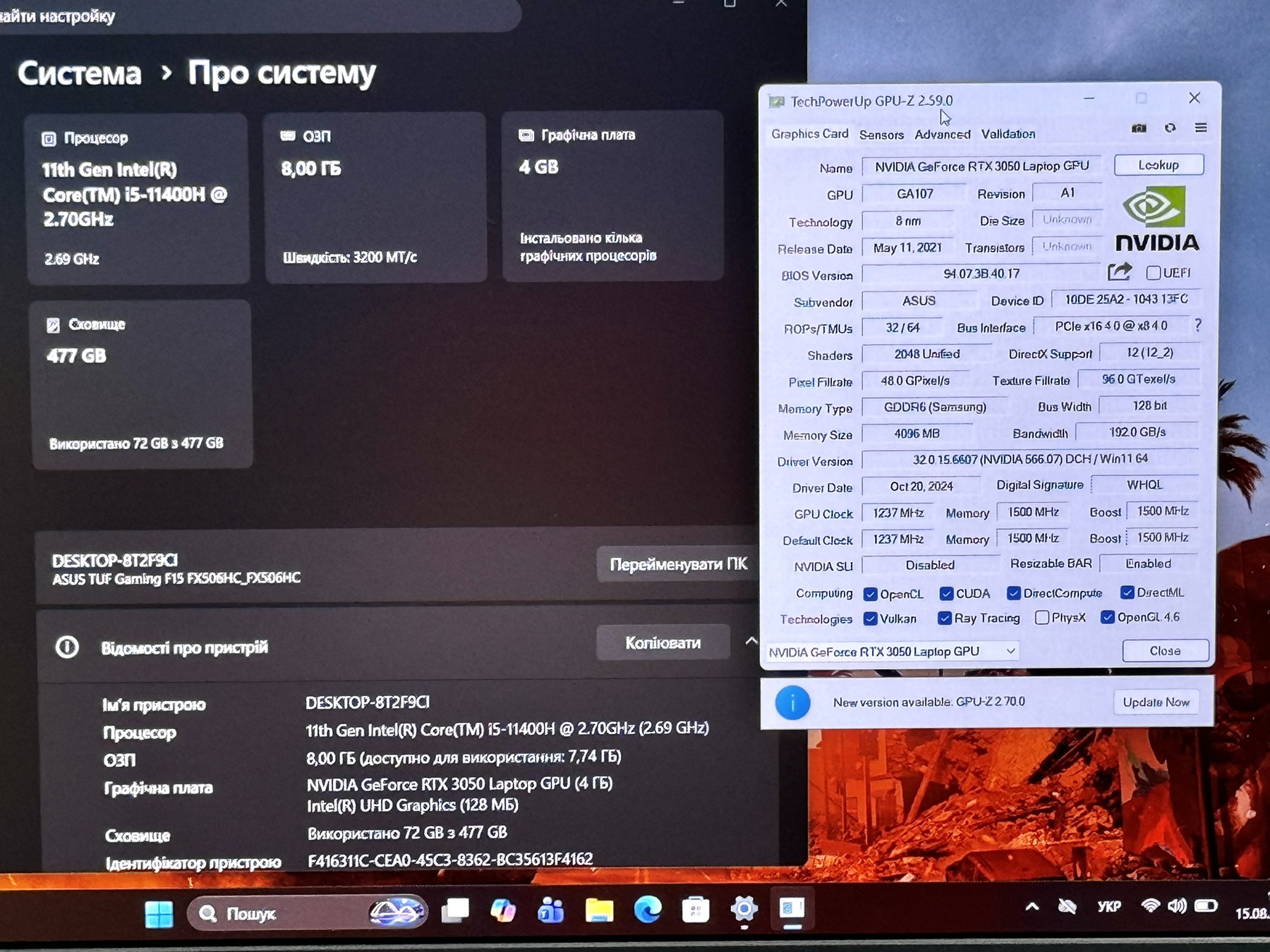Click the GPU-Z refresh icon
This screenshot has height=952, width=1270.
[1171, 128]
